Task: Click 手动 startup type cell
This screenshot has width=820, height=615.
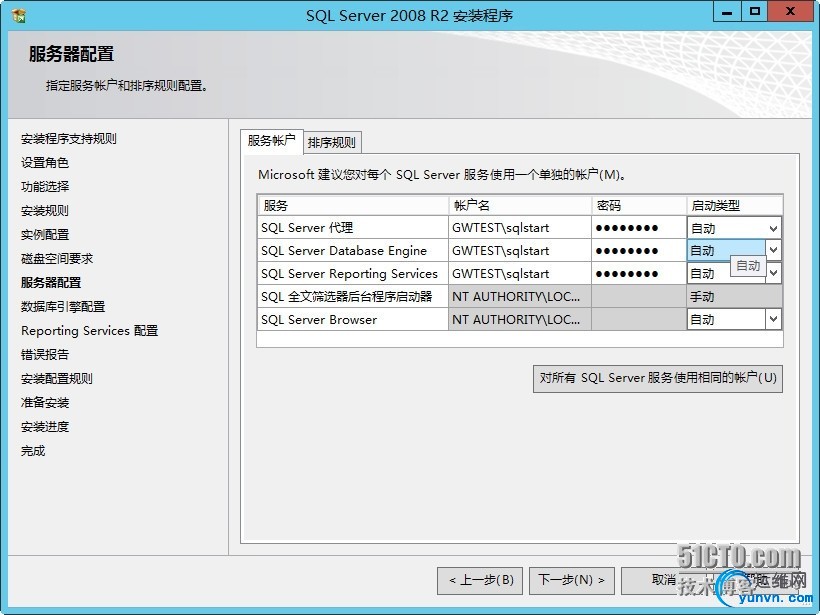Action: coord(734,297)
